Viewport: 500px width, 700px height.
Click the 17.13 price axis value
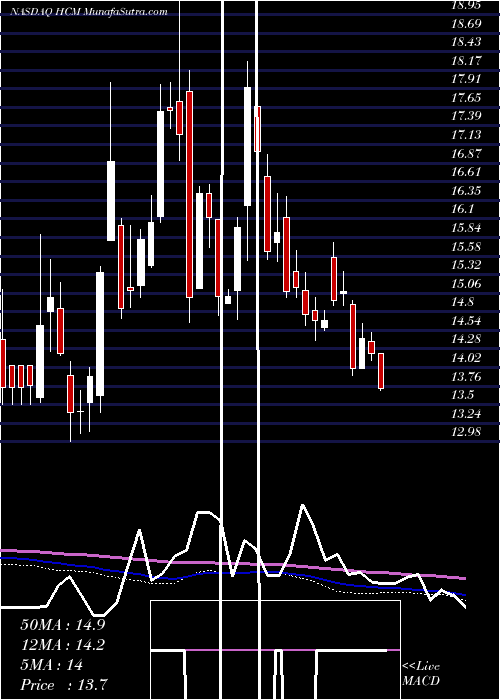466,135
